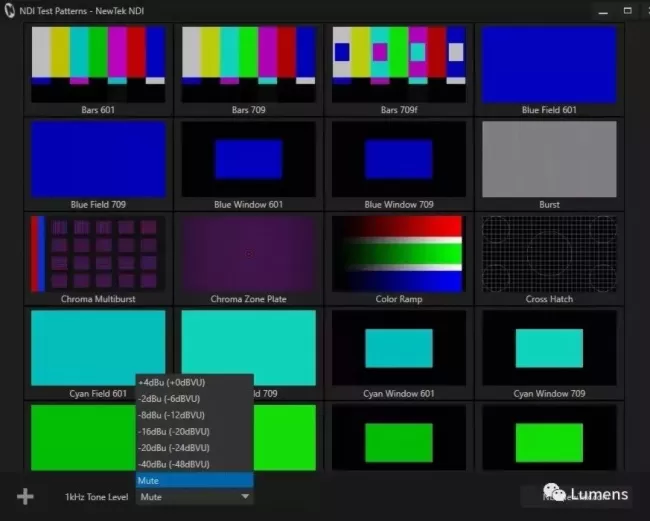Click the NDI logo in title bar

(x=10, y=9)
